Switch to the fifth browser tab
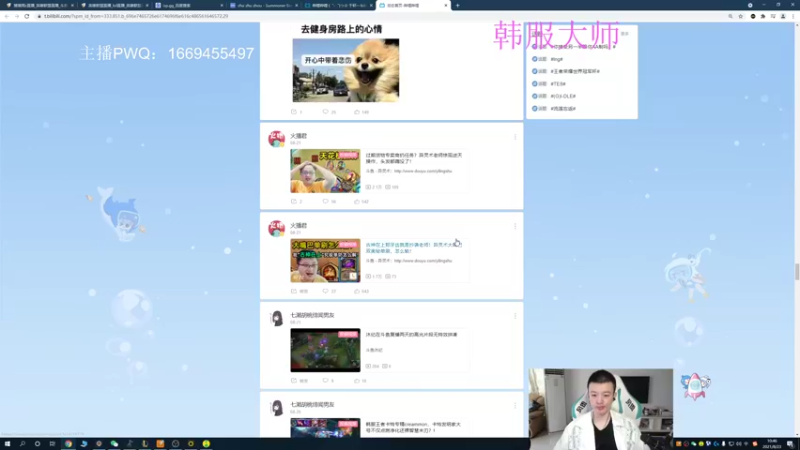This screenshot has height=450, width=800. pos(338,5)
